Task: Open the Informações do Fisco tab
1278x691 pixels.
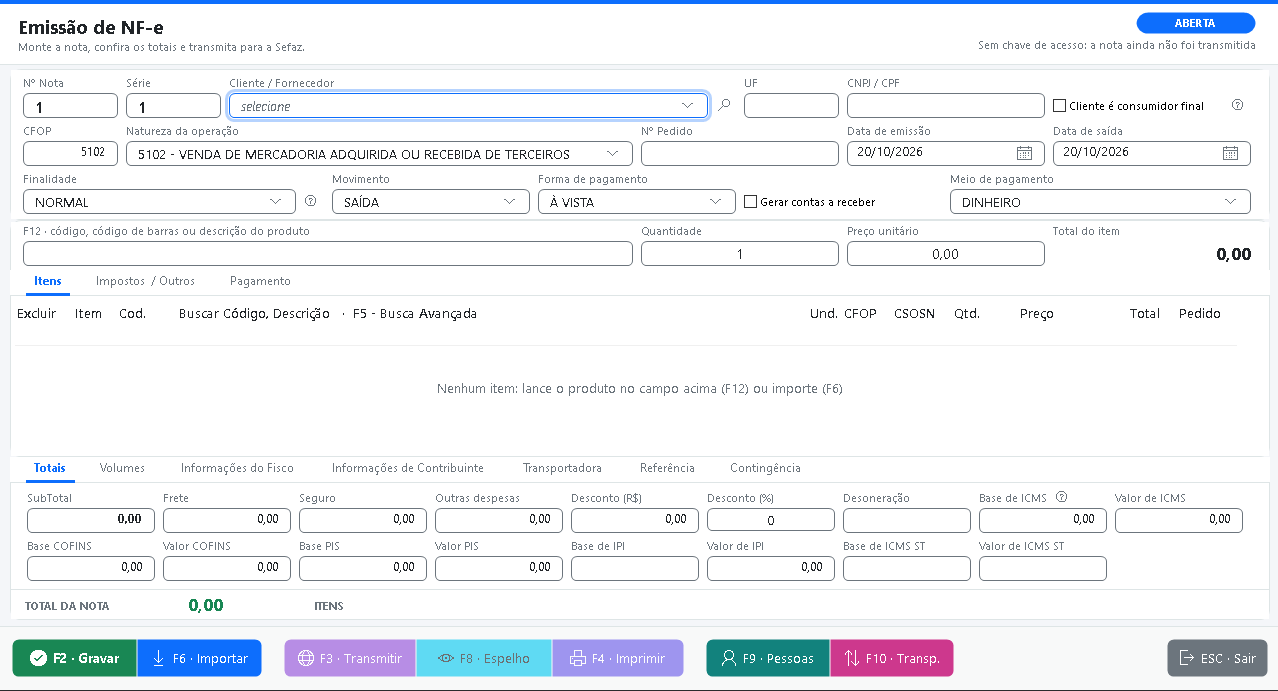Action: pos(237,468)
